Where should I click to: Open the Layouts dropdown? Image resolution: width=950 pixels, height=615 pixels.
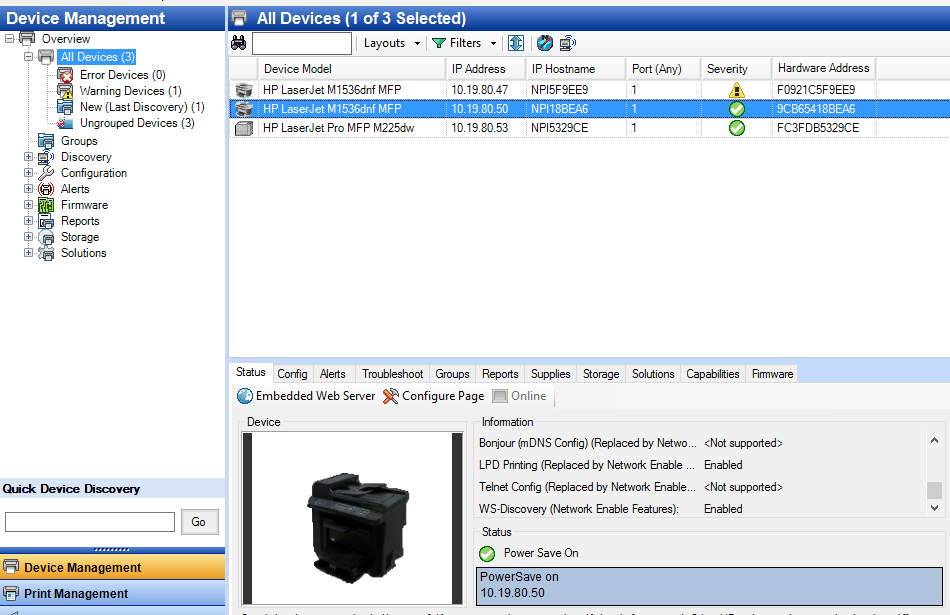pos(391,43)
